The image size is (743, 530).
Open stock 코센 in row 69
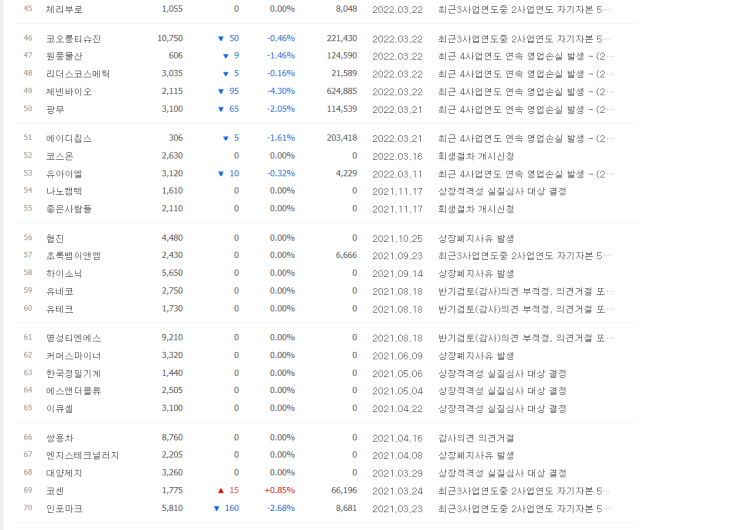[55, 491]
